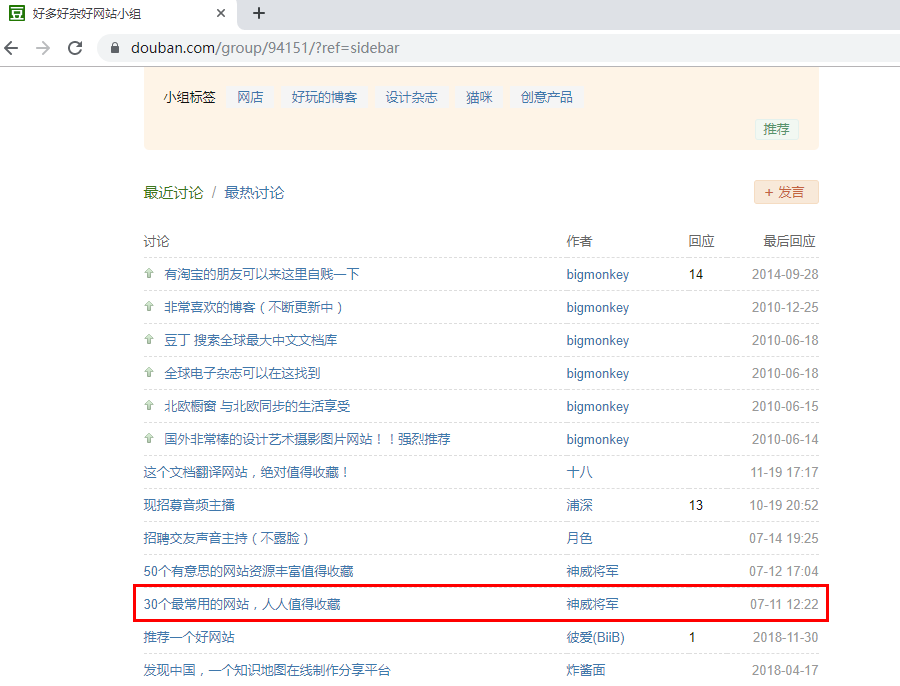The height and width of the screenshot is (686, 900).
Task: Click last reply time 10-19 20:52
Action: click(x=784, y=506)
